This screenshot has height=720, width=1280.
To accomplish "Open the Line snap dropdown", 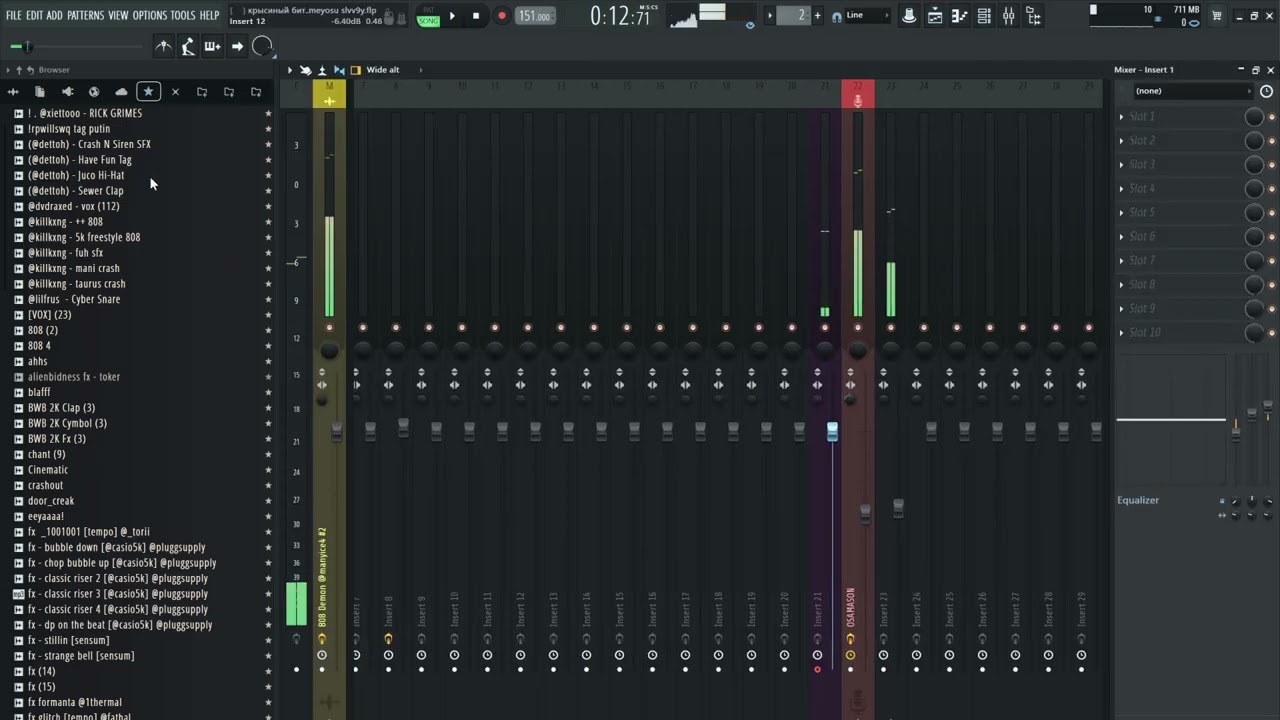I will 867,16.
